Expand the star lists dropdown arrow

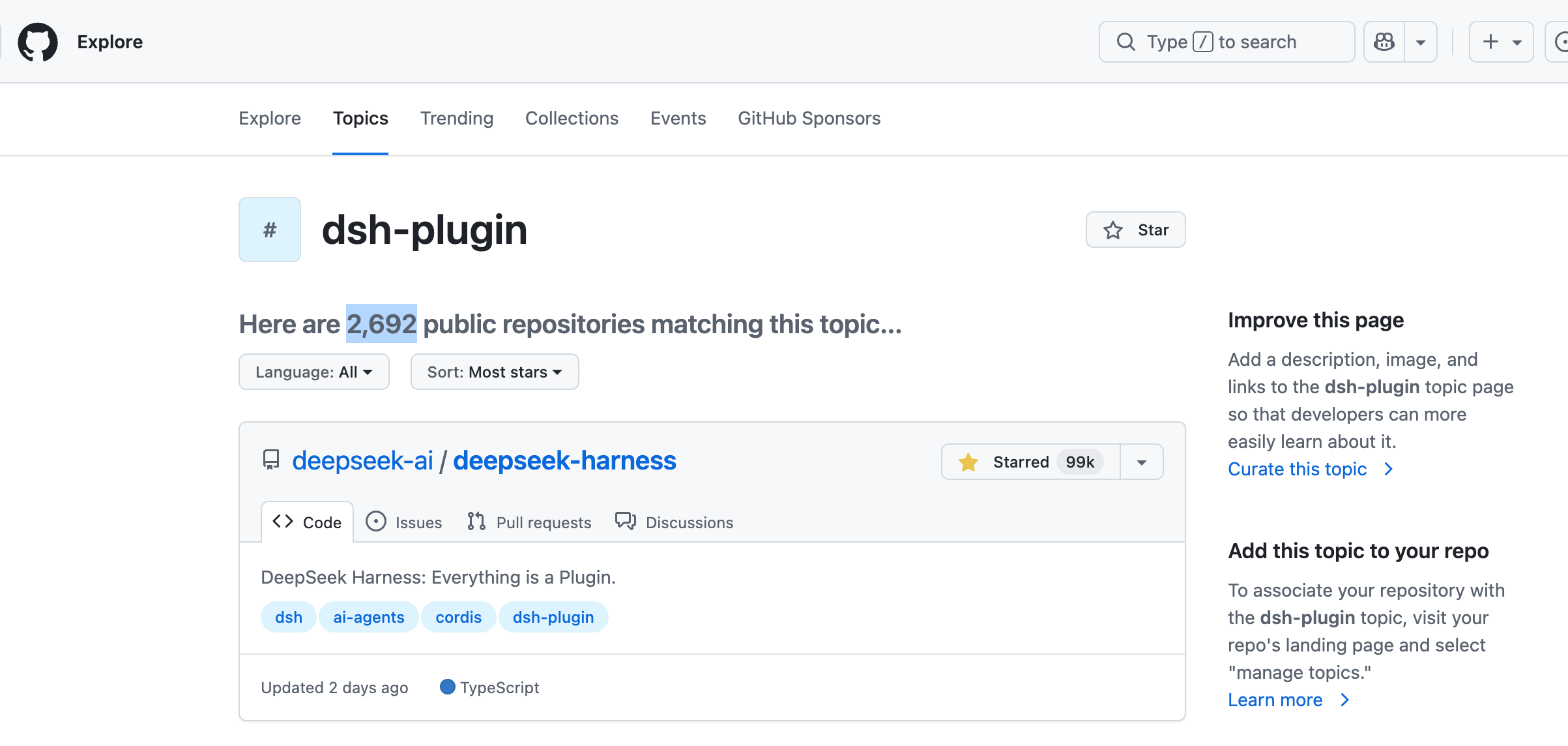(1142, 462)
